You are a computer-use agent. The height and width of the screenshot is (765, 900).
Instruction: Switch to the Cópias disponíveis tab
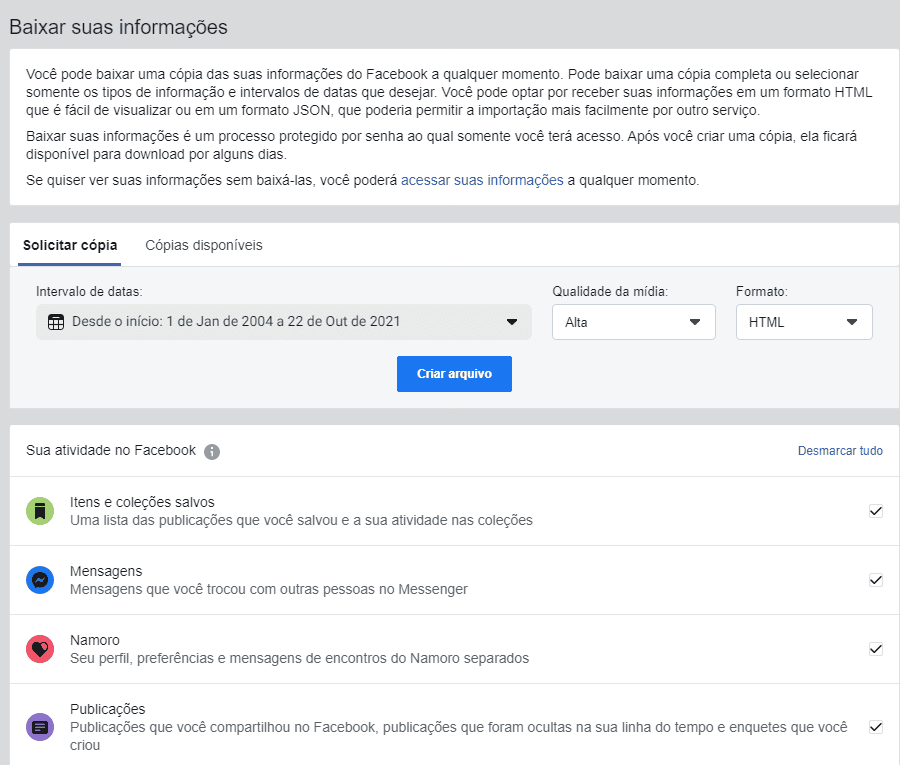point(204,245)
